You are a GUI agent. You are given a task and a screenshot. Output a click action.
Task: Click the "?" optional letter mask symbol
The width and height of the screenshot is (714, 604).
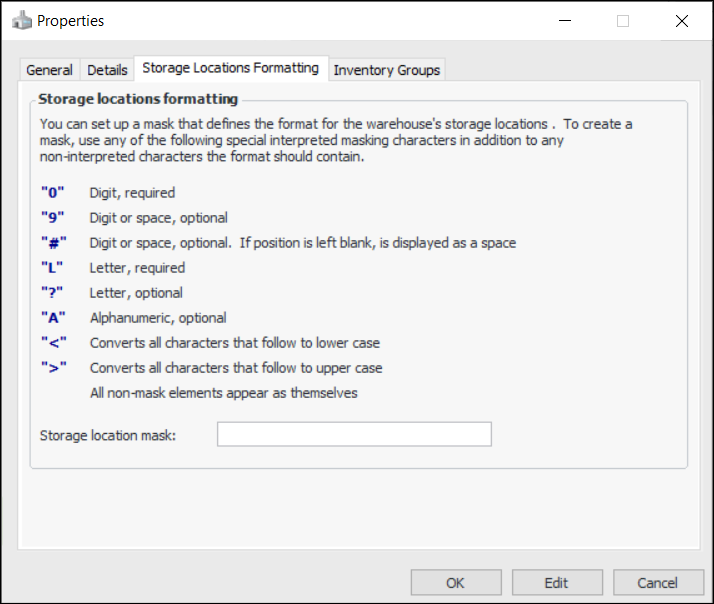(53, 293)
